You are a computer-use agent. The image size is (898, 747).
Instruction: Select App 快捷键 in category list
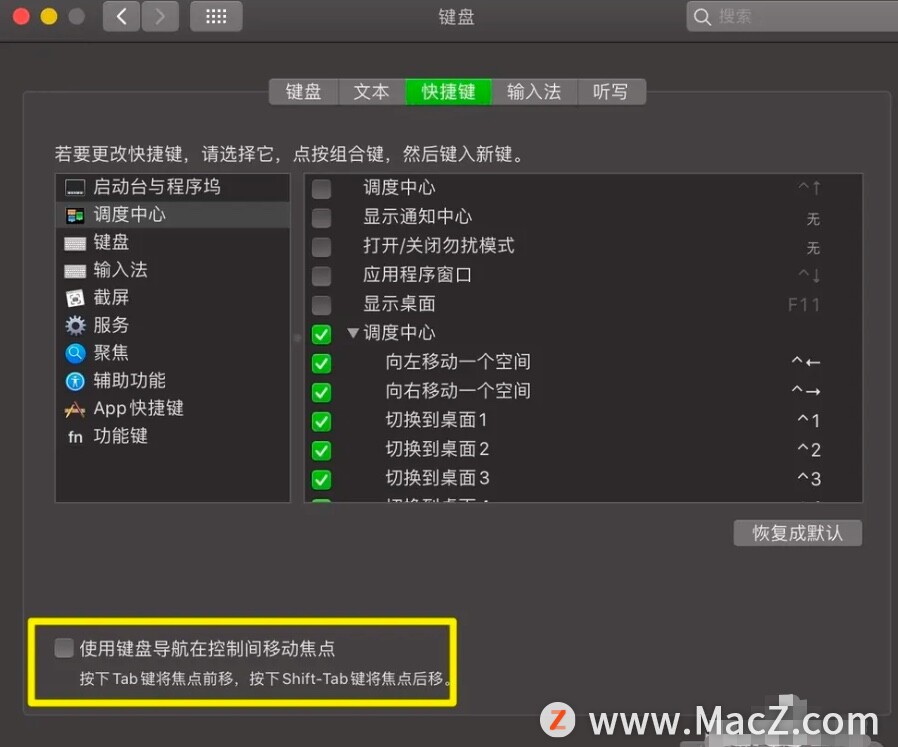[x=173, y=408]
